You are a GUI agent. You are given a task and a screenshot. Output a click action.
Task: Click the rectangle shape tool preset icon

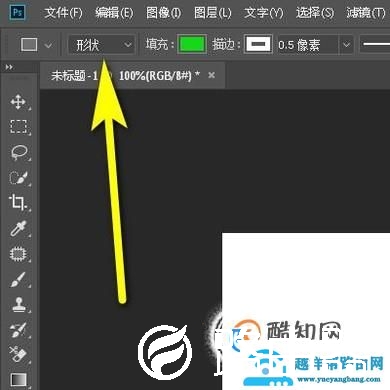pyautogui.click(x=29, y=44)
